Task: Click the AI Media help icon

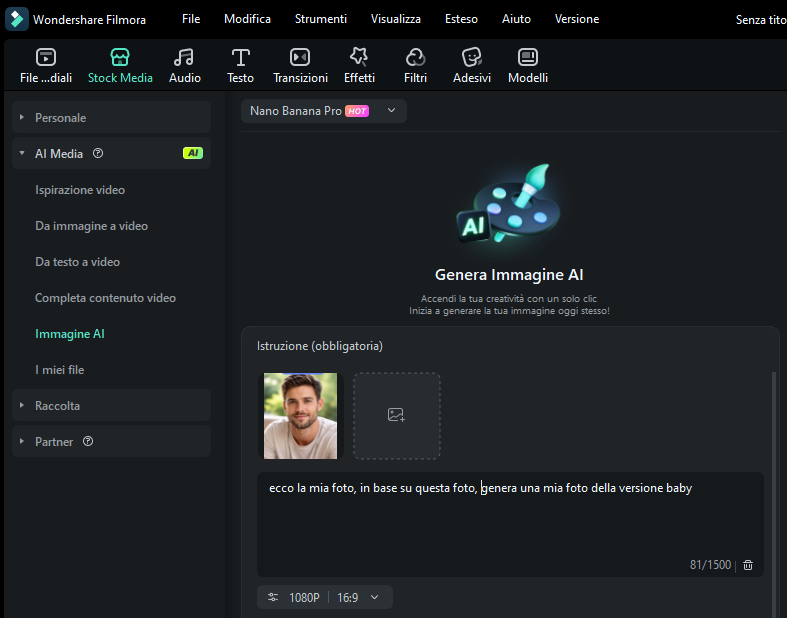Action: point(98,154)
